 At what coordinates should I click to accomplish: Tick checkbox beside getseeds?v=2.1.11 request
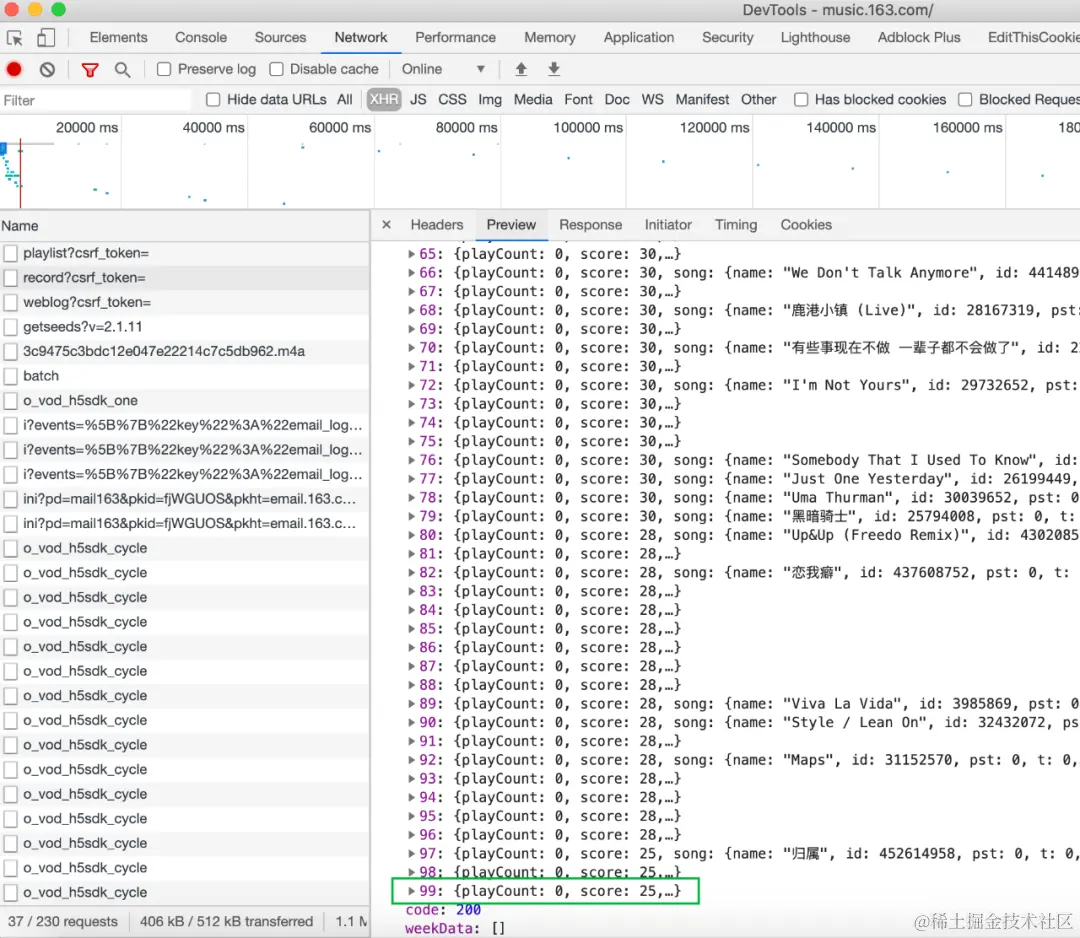10,327
